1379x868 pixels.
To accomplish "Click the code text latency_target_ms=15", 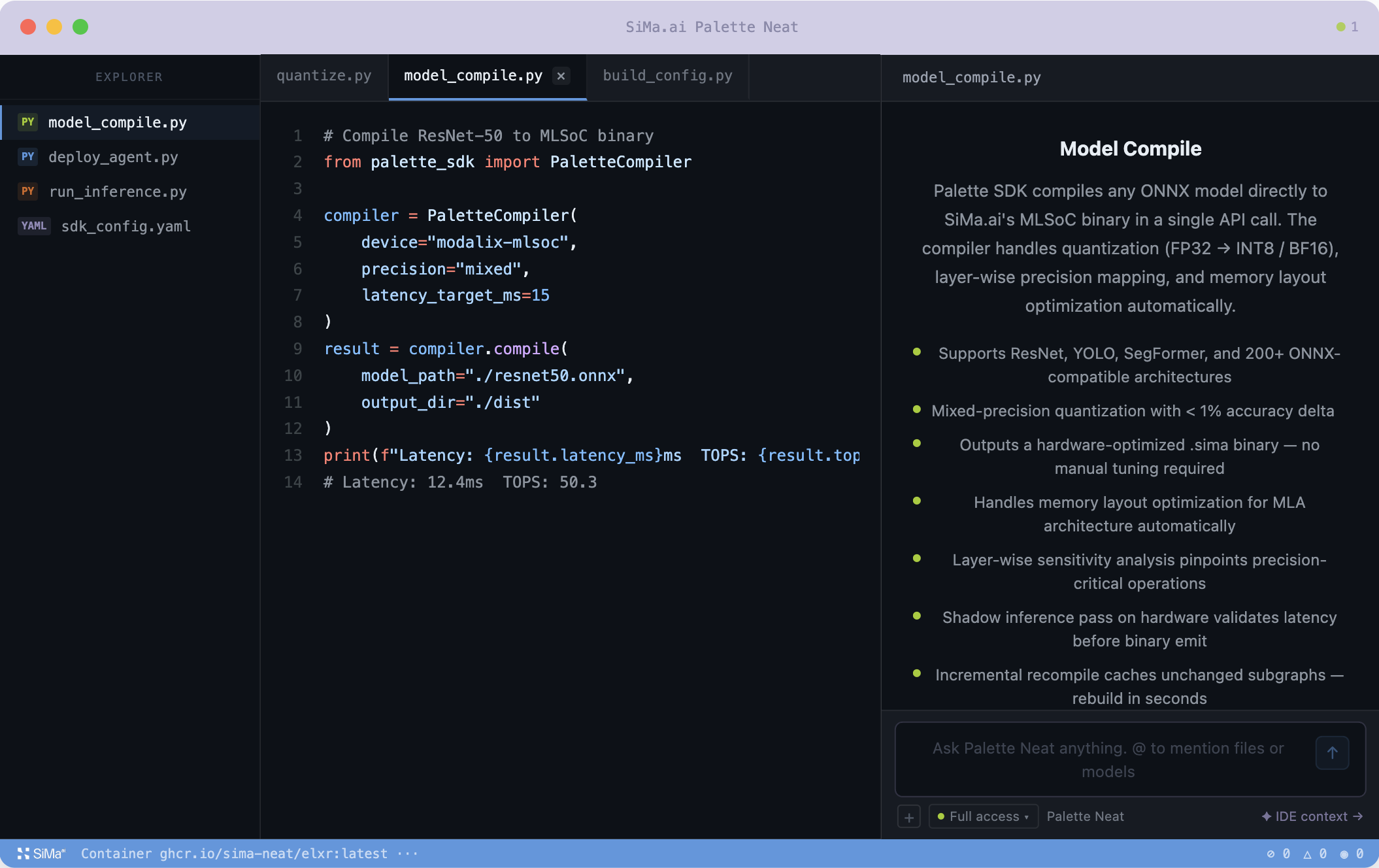I will point(456,295).
